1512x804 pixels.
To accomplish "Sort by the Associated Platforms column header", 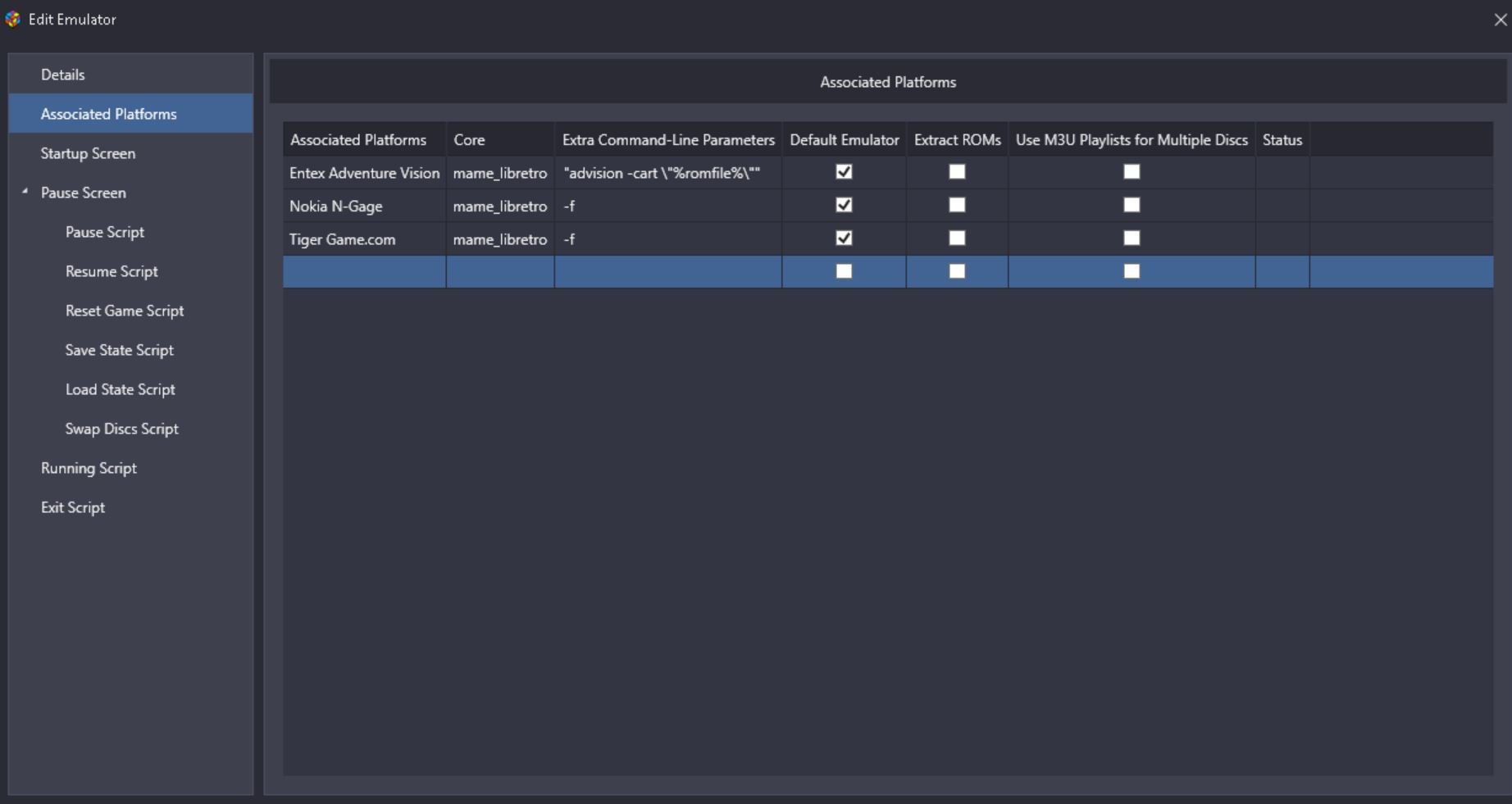I will 358,140.
